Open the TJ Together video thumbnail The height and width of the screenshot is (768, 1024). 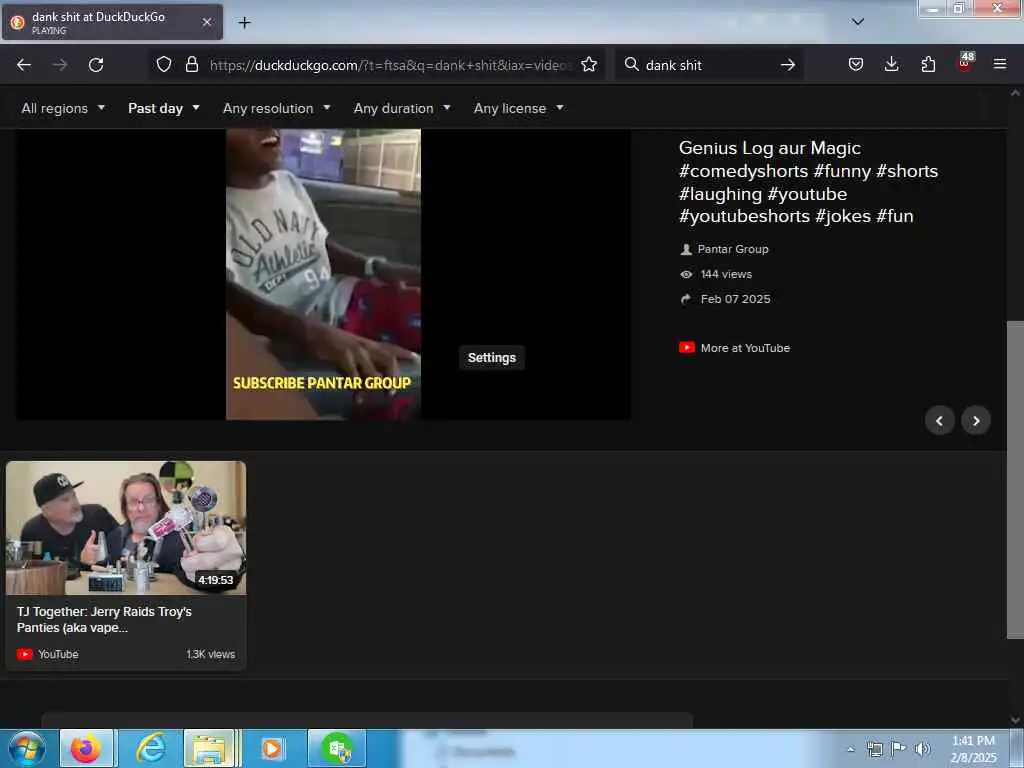[x=126, y=528]
